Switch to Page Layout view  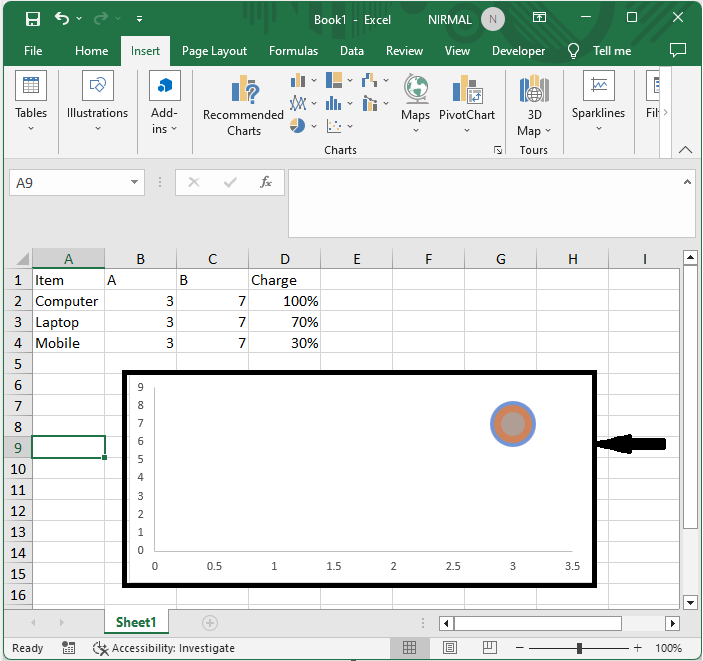(x=450, y=648)
